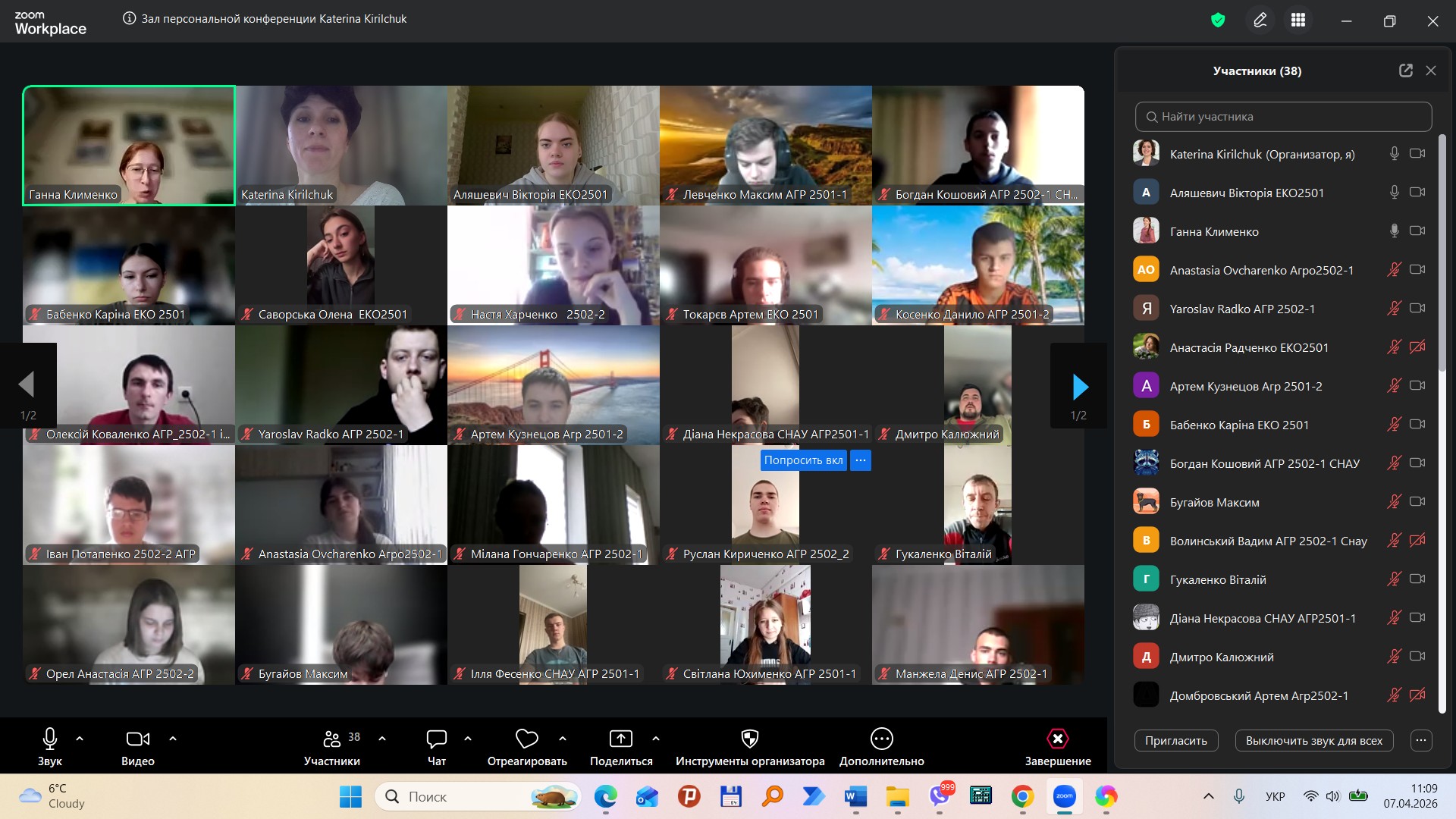The image size is (1456, 819).
Task: Click Выключить звук для всех button
Action: pyautogui.click(x=1313, y=741)
